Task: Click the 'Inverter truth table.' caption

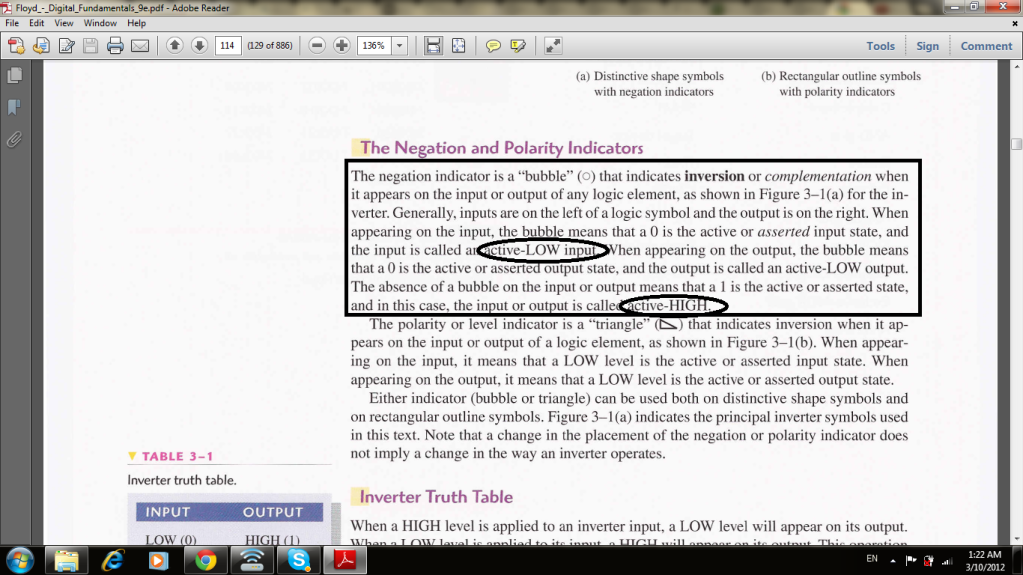Action: tap(182, 480)
